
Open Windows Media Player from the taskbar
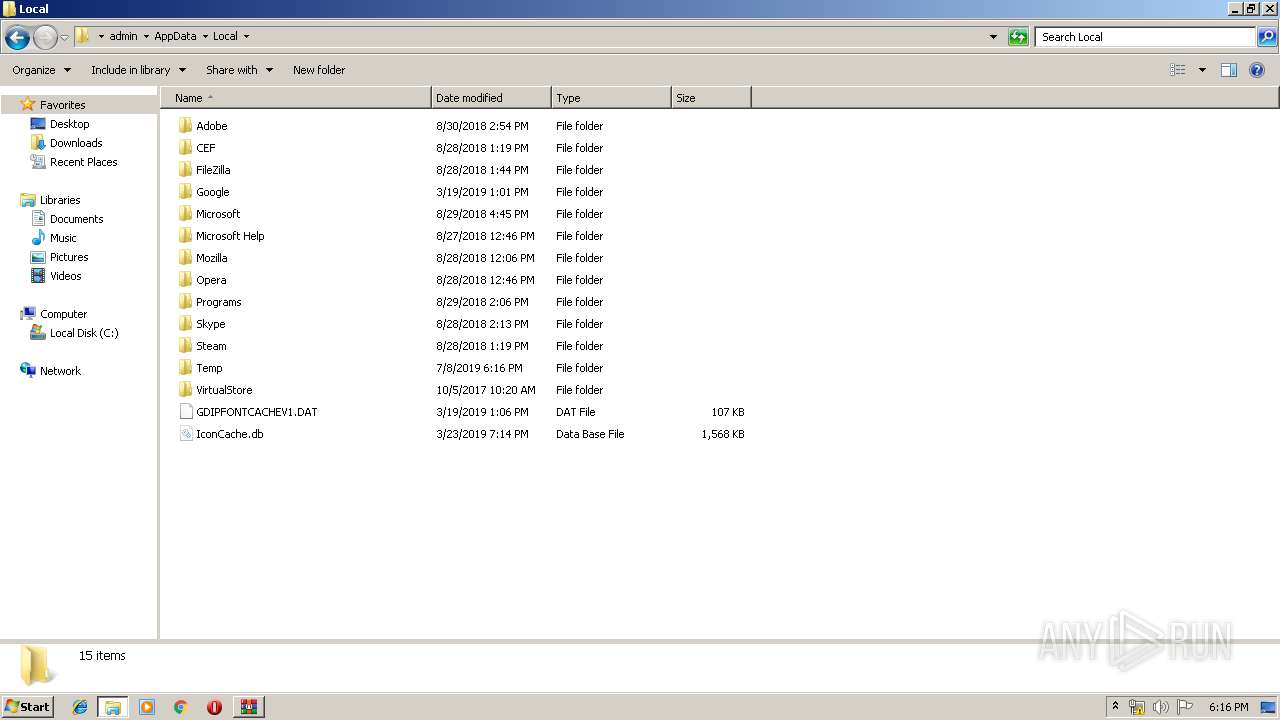pyautogui.click(x=147, y=707)
